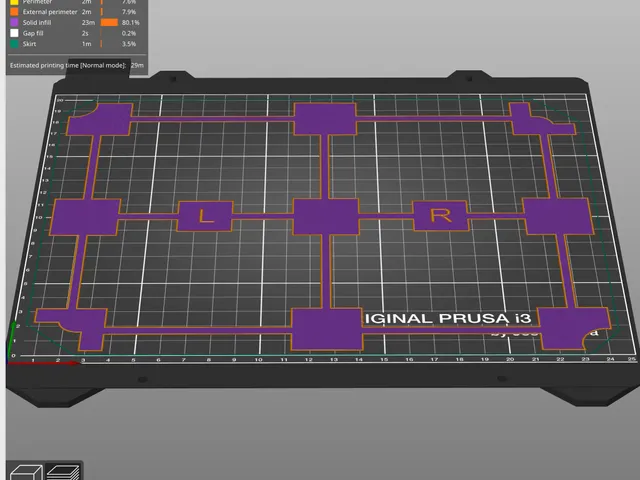Click the top-left corner pad with curved cutout
The height and width of the screenshot is (480, 640).
pyautogui.click(x=99, y=119)
